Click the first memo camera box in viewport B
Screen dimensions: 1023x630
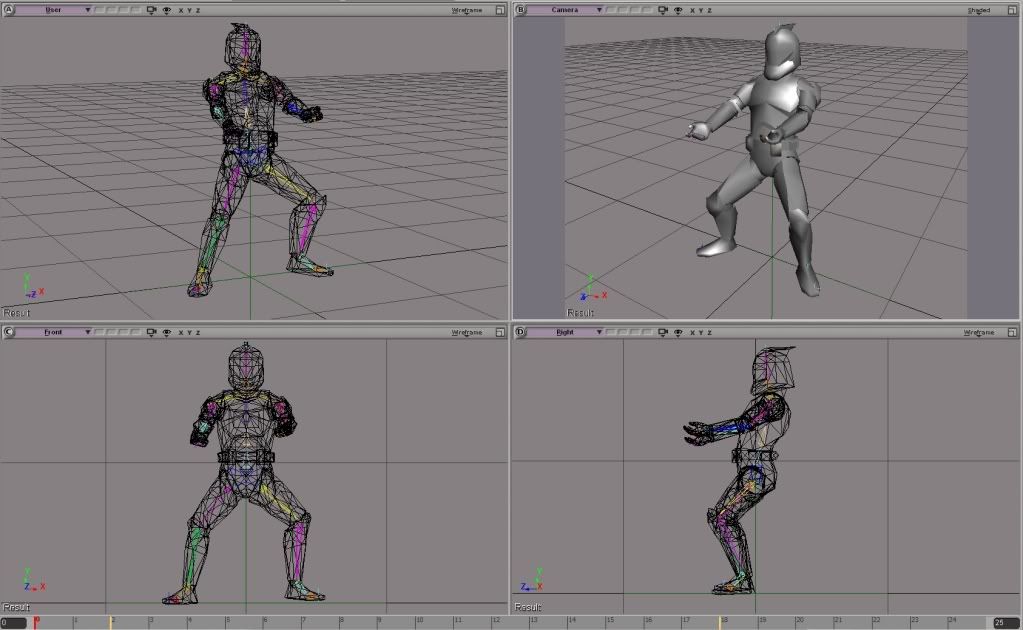pos(612,10)
